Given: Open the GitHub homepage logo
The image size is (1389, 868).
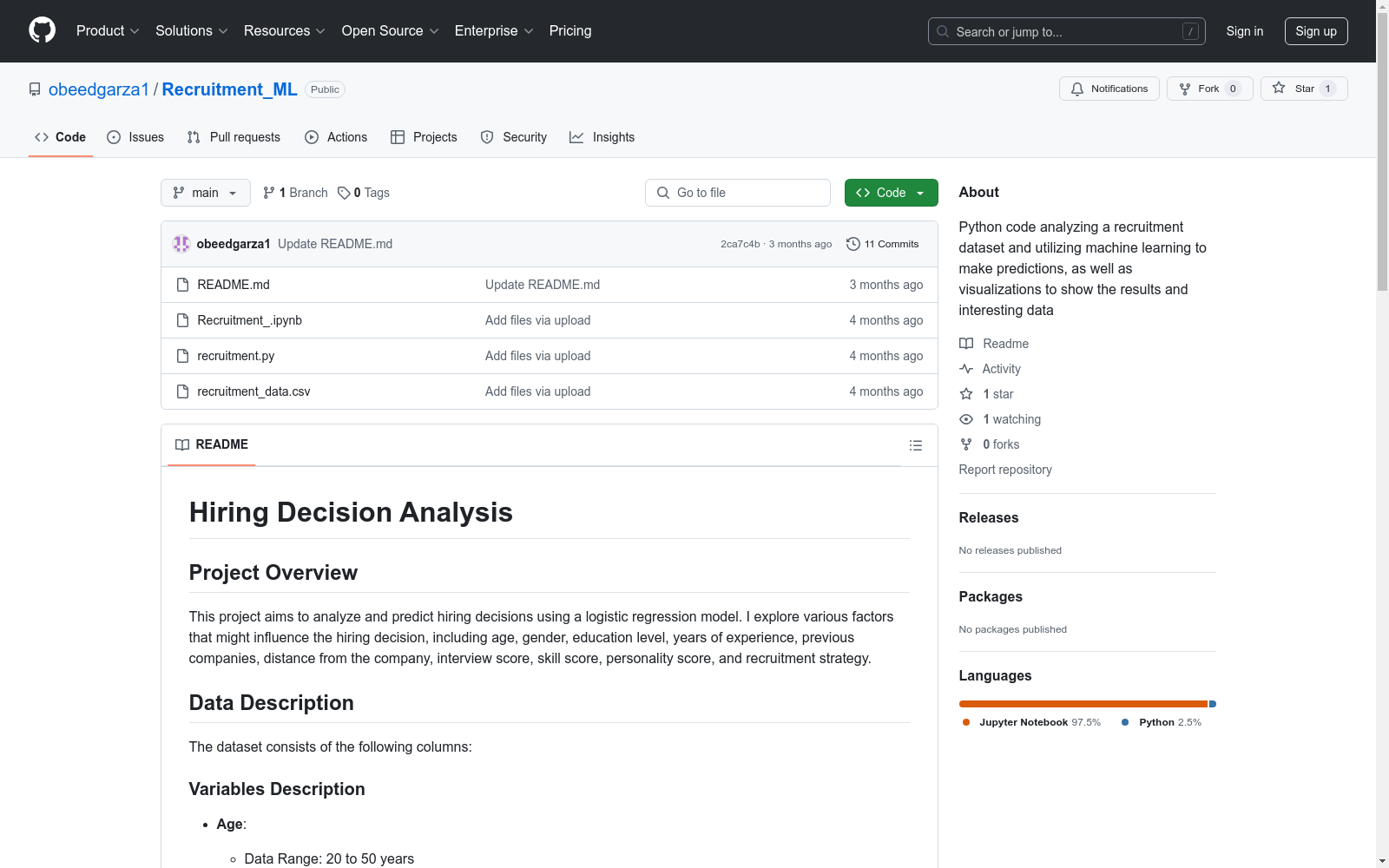Looking at the screenshot, I should coord(42,30).
